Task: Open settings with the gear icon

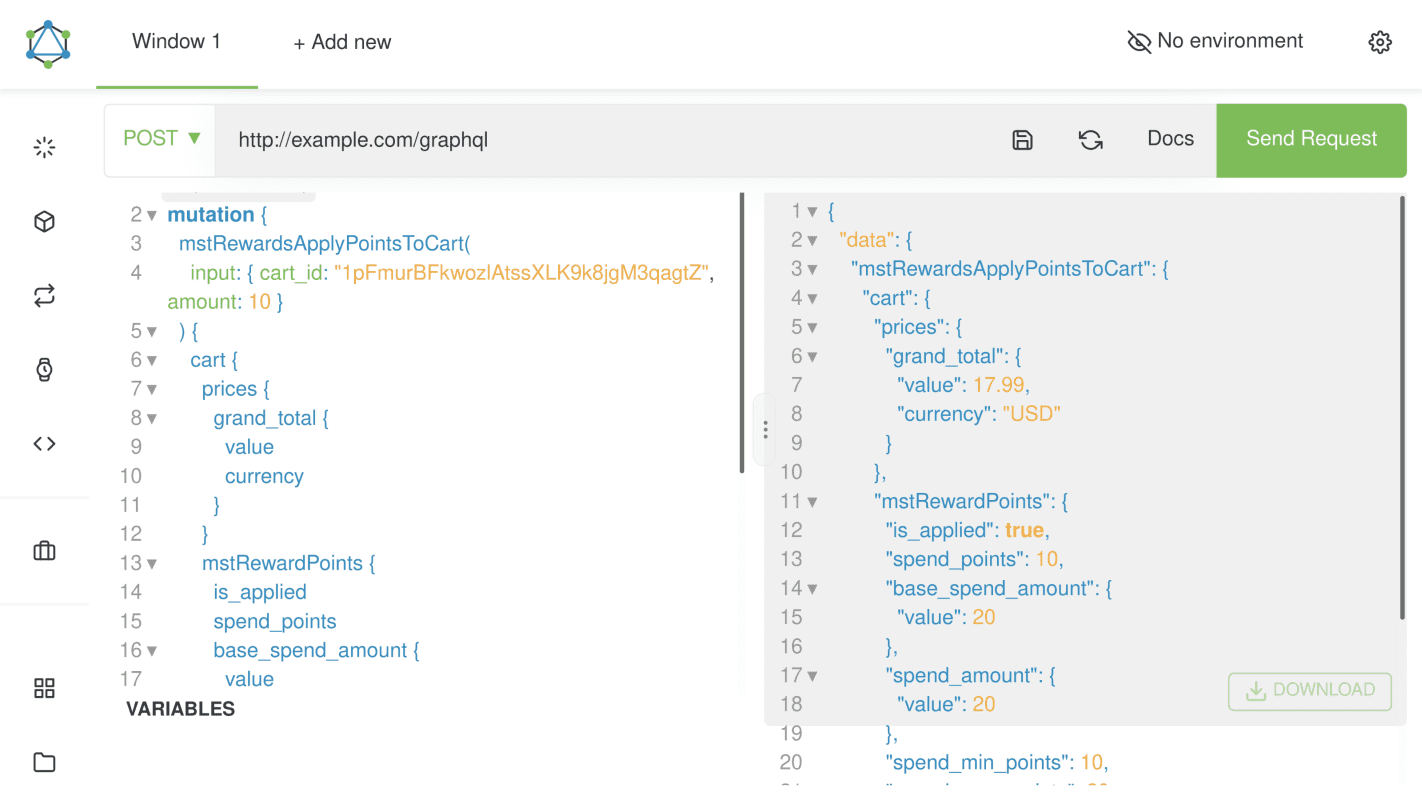Action: click(x=1380, y=42)
